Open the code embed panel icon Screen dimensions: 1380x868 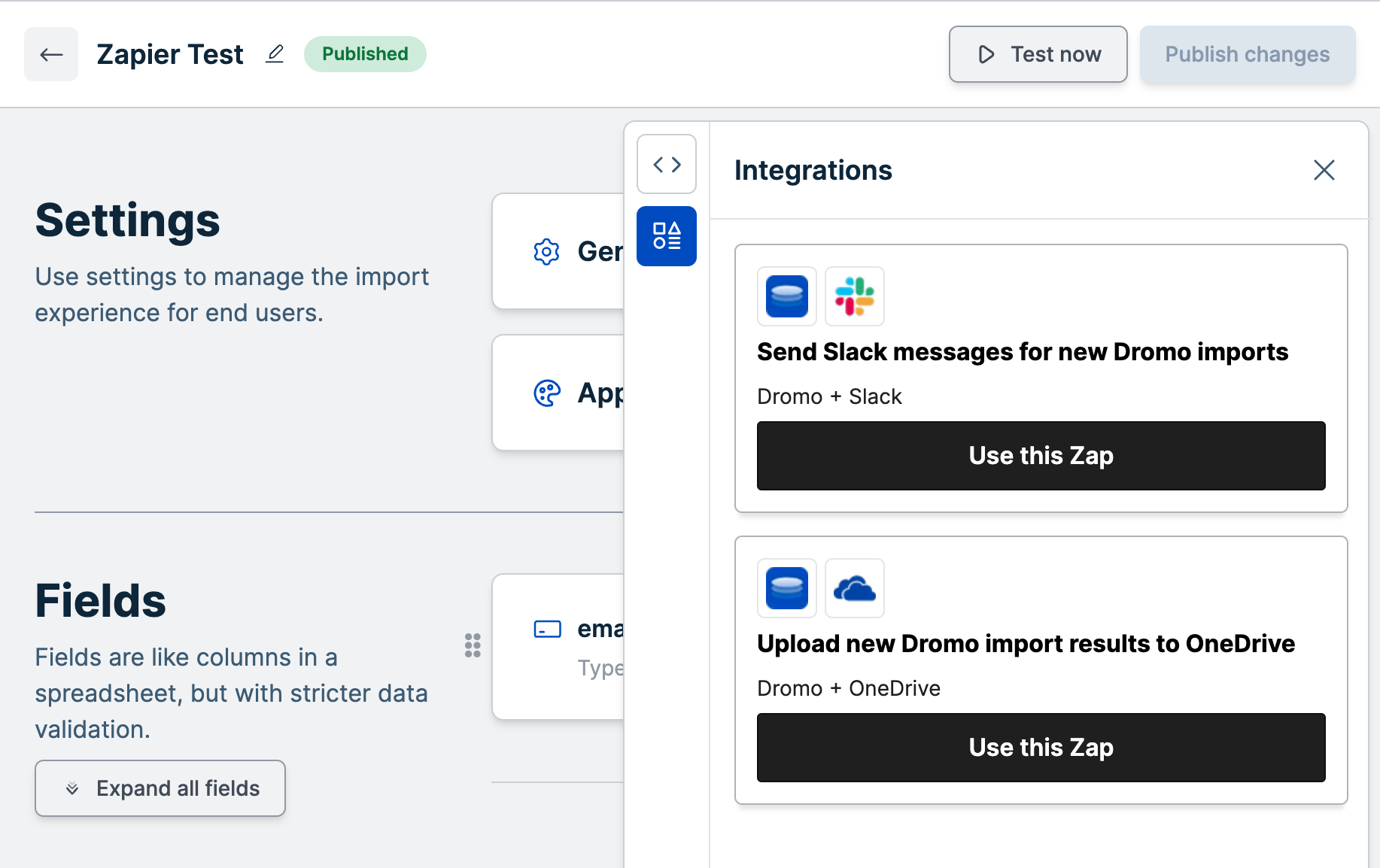(667, 164)
